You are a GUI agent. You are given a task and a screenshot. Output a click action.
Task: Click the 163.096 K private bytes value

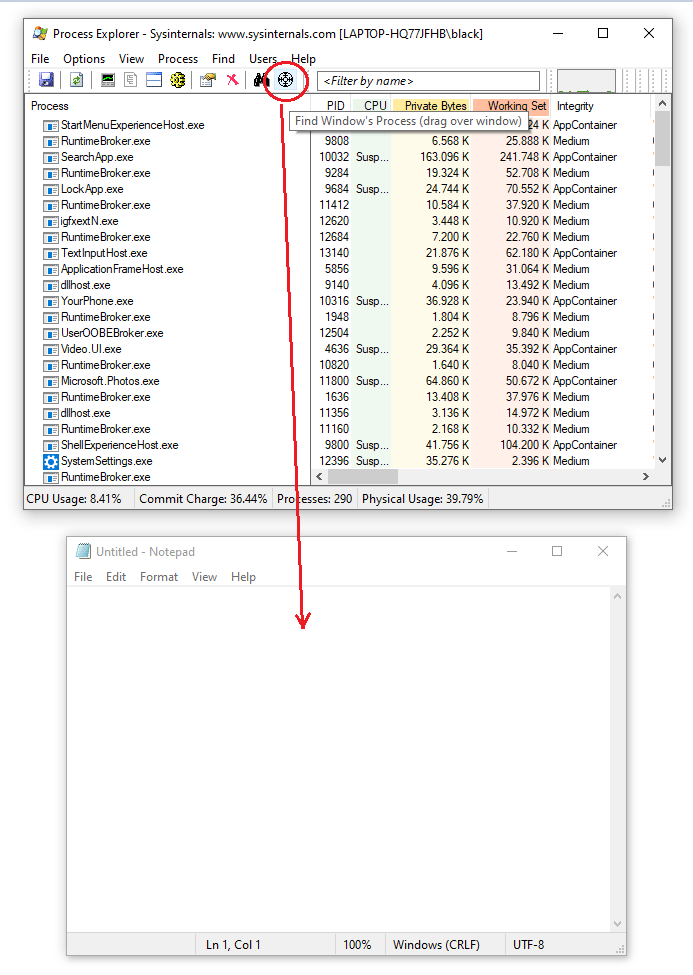pyautogui.click(x=444, y=157)
